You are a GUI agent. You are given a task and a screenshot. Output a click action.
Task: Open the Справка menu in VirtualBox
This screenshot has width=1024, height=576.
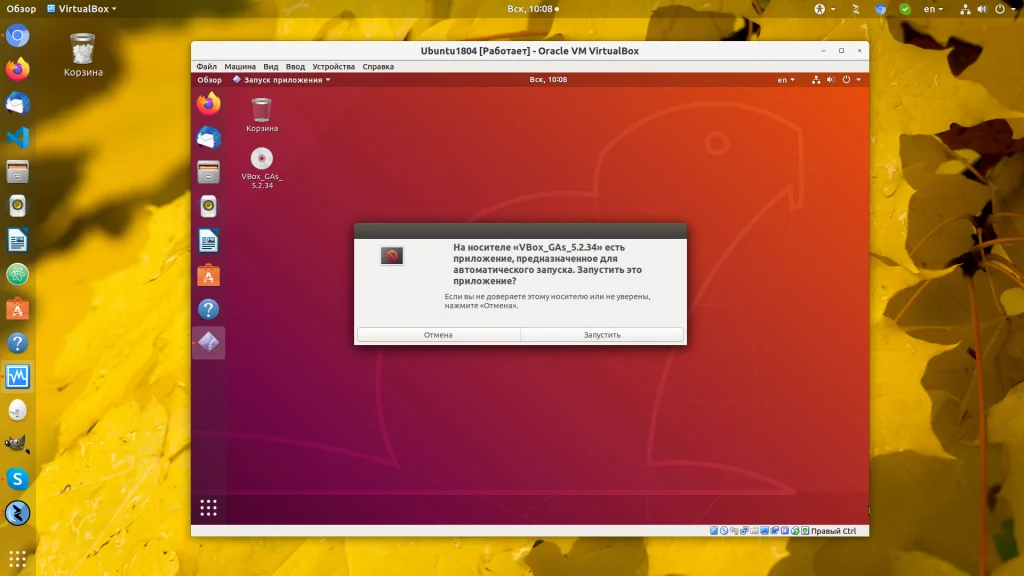point(377,67)
